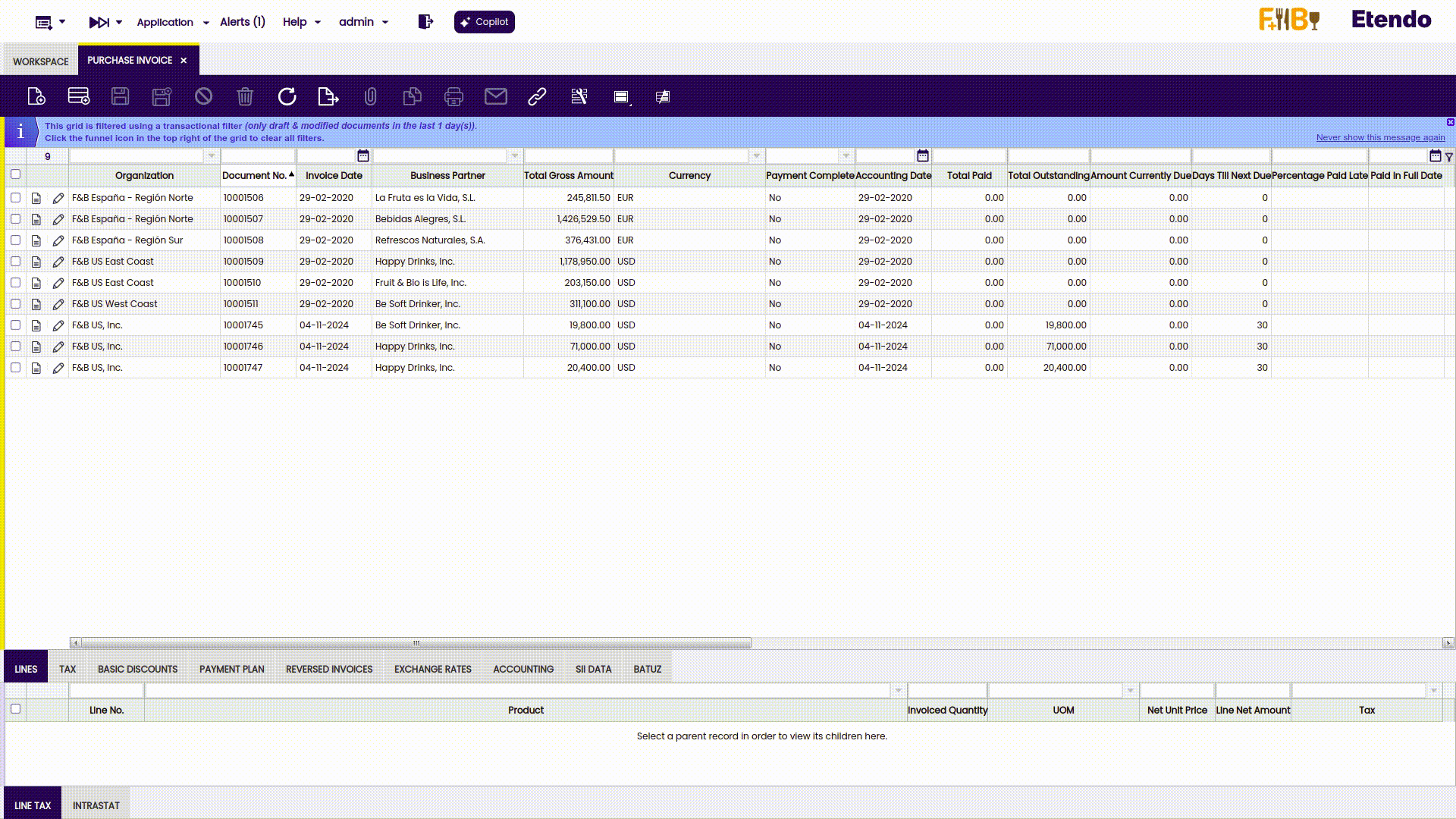
Task: Click the funnel icon to clear filters
Action: tap(1449, 157)
